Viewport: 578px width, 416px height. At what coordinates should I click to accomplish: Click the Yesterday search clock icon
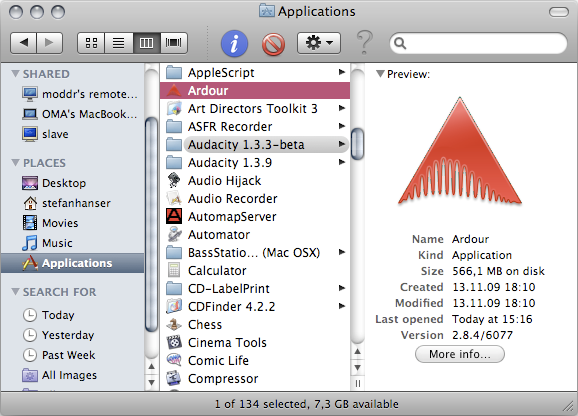(x=30, y=335)
